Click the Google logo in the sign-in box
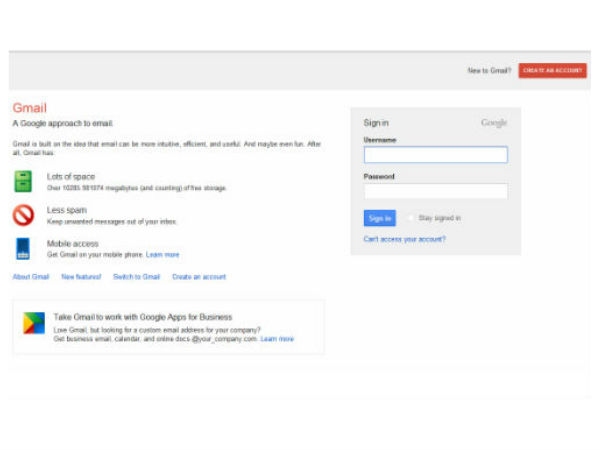600x450 pixels. pyautogui.click(x=494, y=123)
